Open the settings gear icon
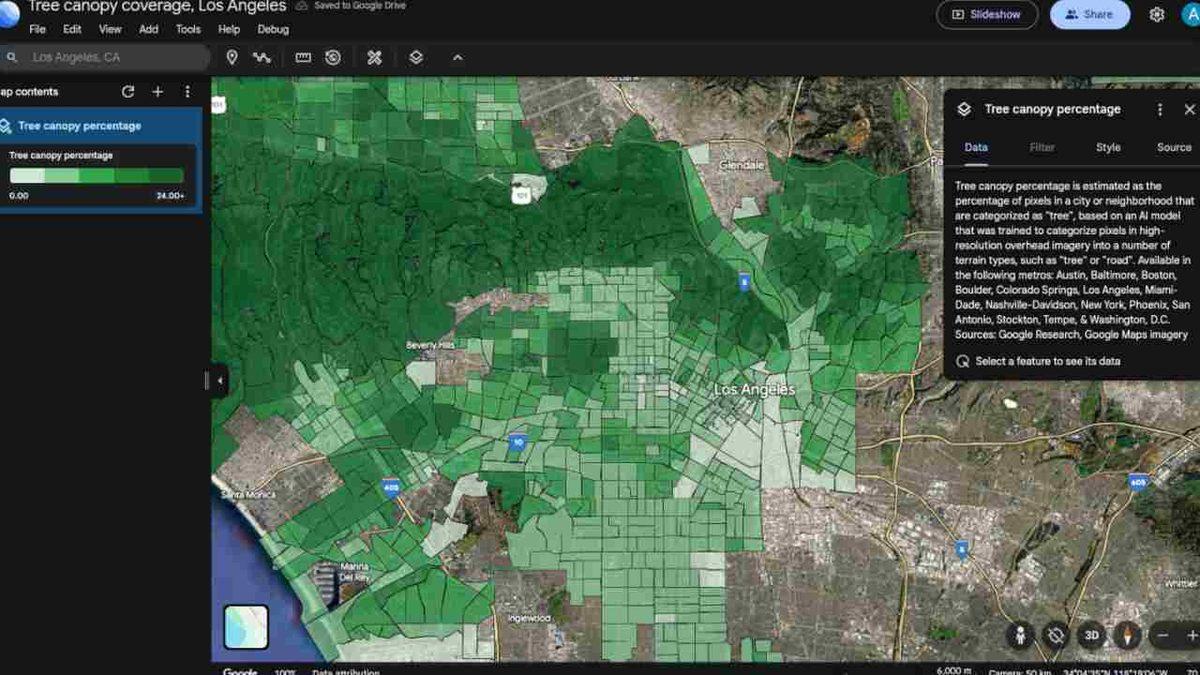Viewport: 1200px width, 675px height. [1157, 15]
